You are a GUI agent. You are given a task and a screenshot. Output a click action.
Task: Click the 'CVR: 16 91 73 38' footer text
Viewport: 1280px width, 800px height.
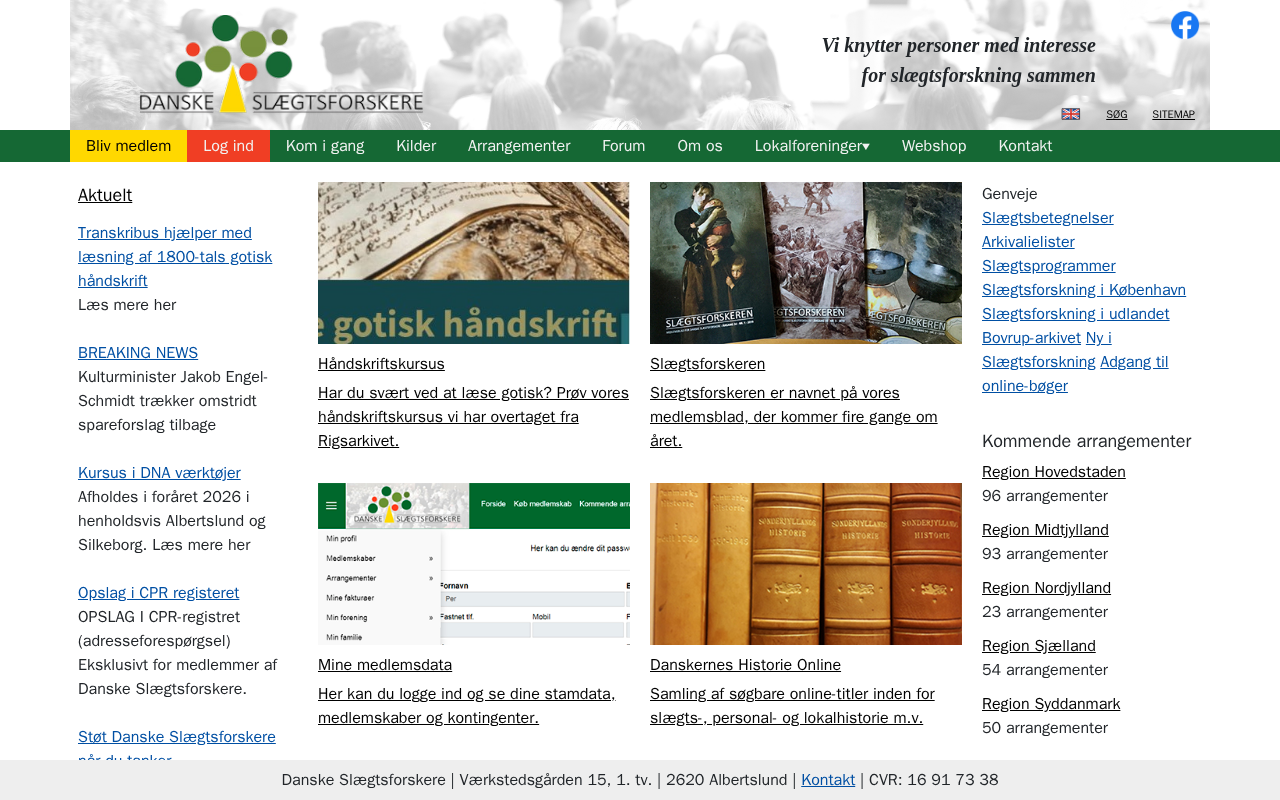point(934,780)
